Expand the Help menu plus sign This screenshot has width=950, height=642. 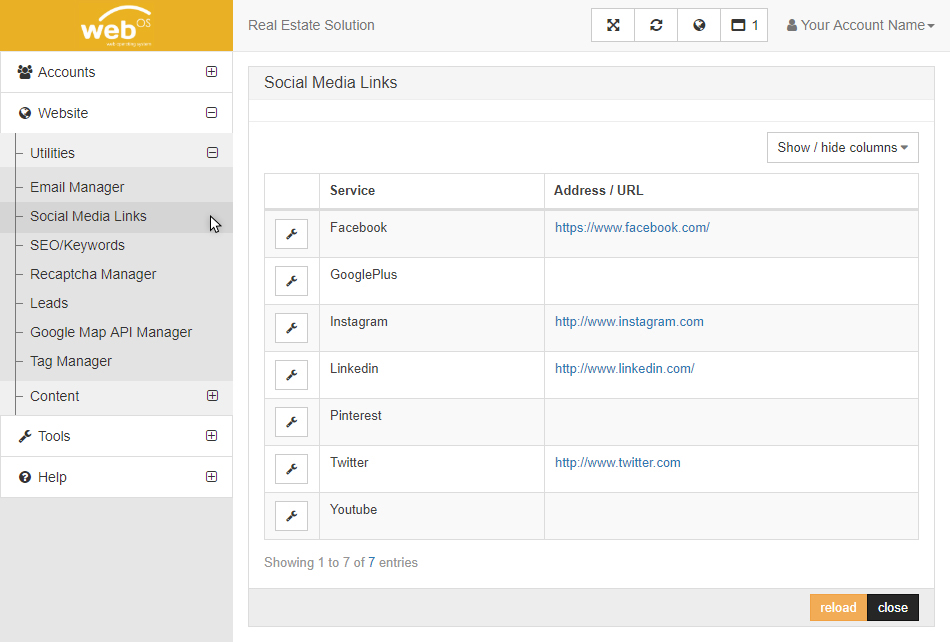pos(211,477)
